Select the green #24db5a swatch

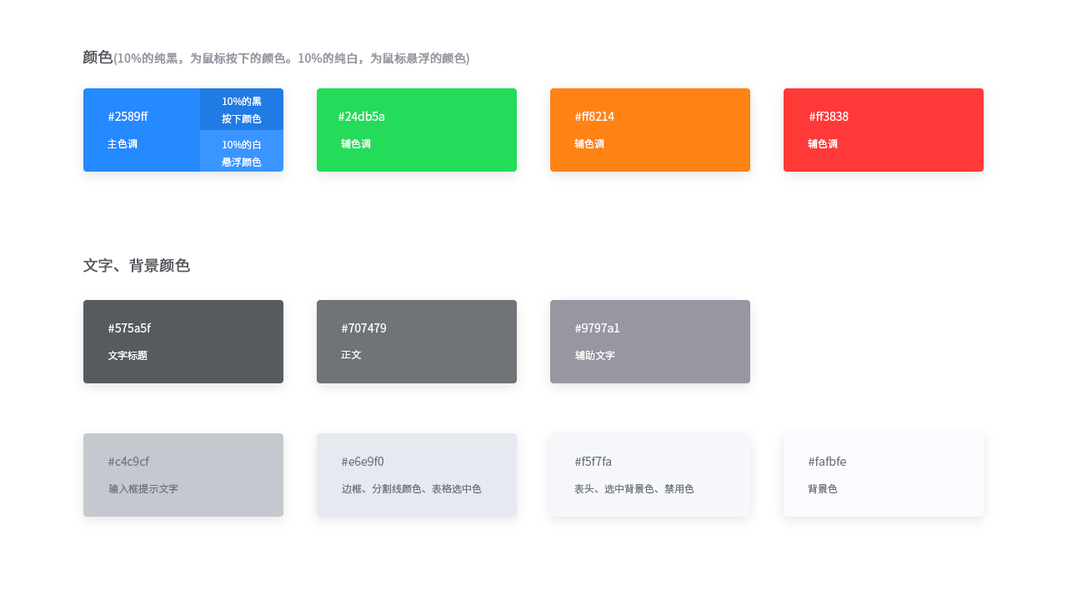coord(416,130)
